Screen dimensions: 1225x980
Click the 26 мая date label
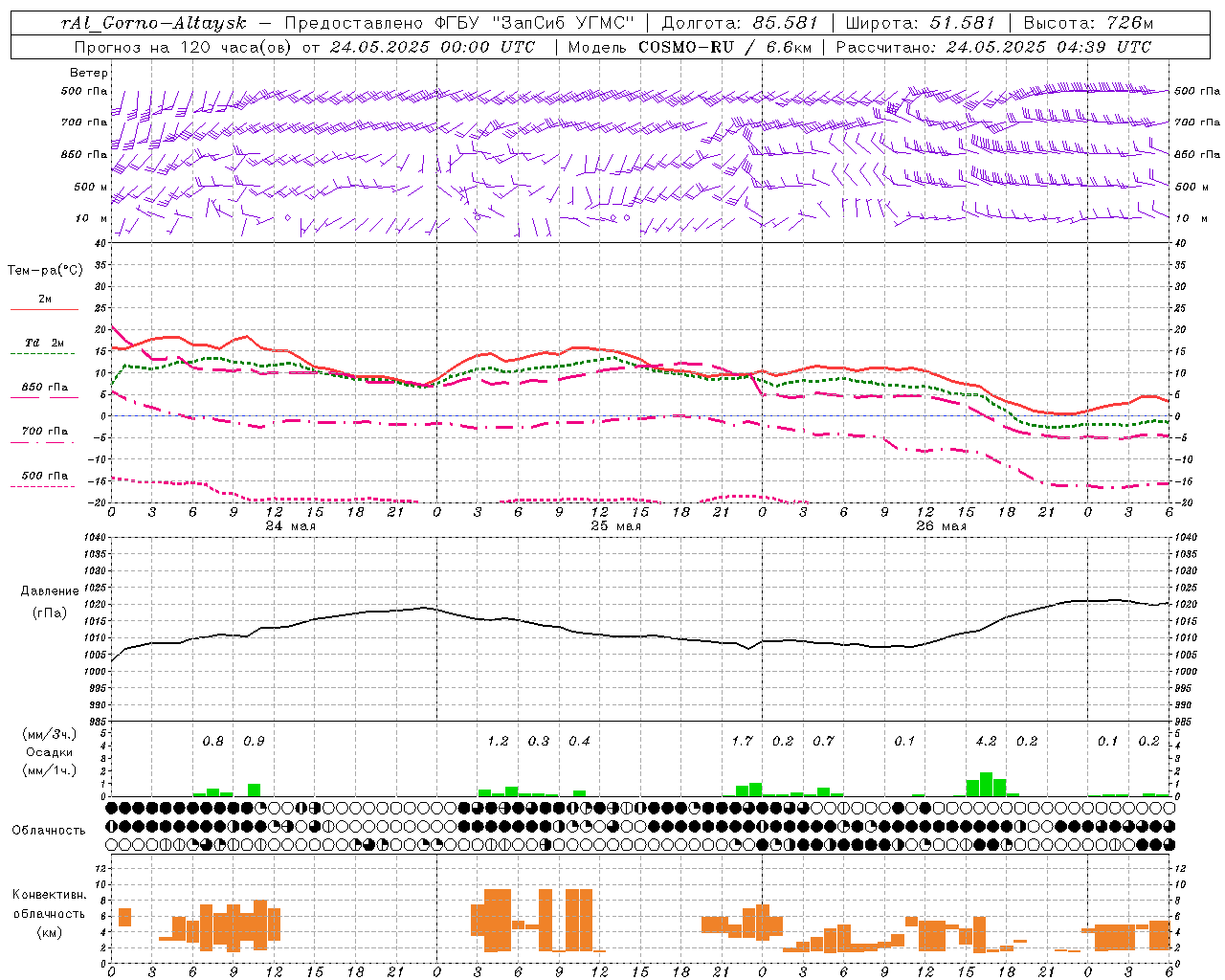942,526
